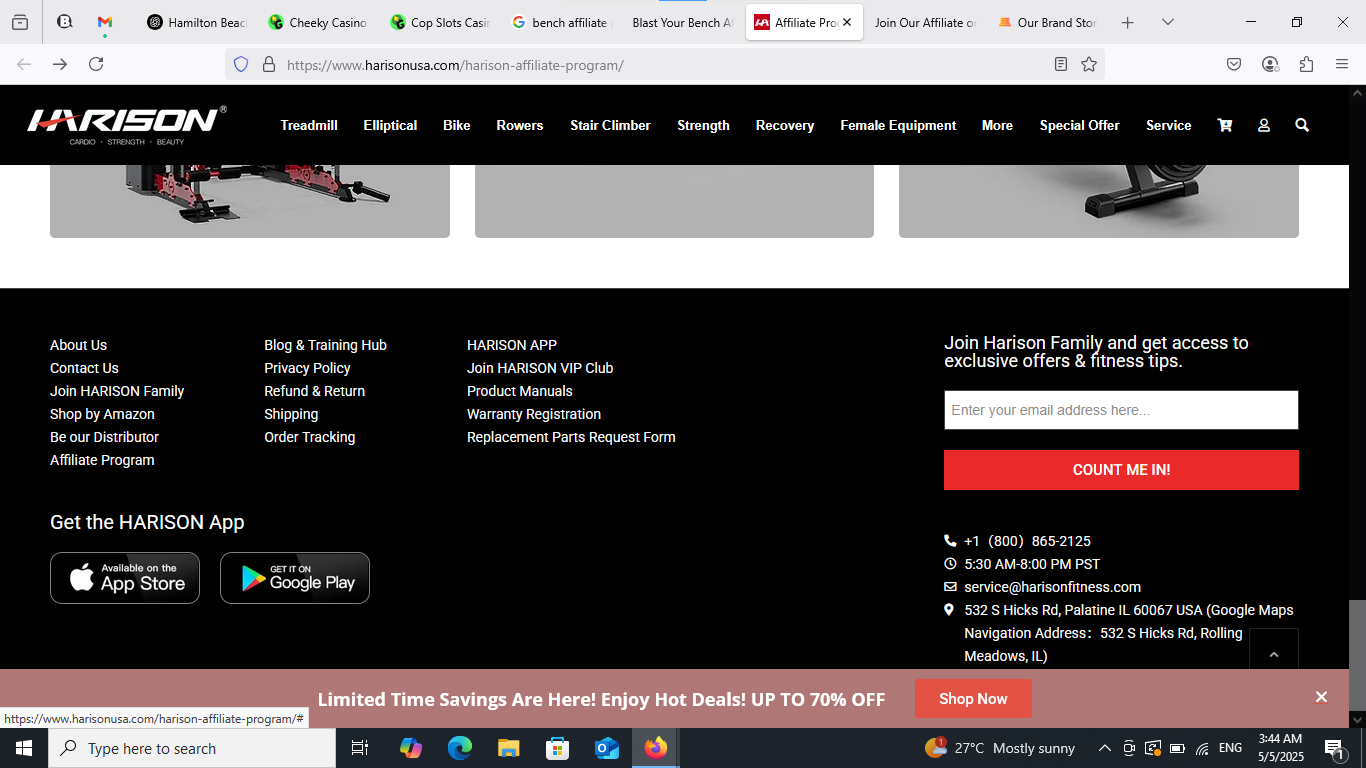The image size is (1366, 768).
Task: Open File Explorer from the taskbar
Action: tap(508, 748)
